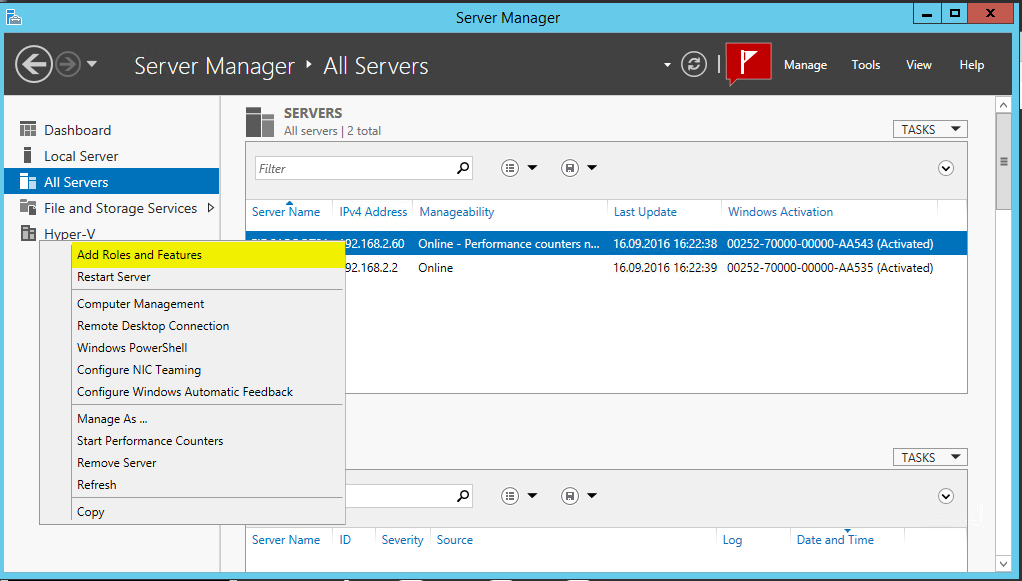The width and height of the screenshot is (1022, 581).
Task: Open the red notifications flag
Action: click(x=748, y=63)
